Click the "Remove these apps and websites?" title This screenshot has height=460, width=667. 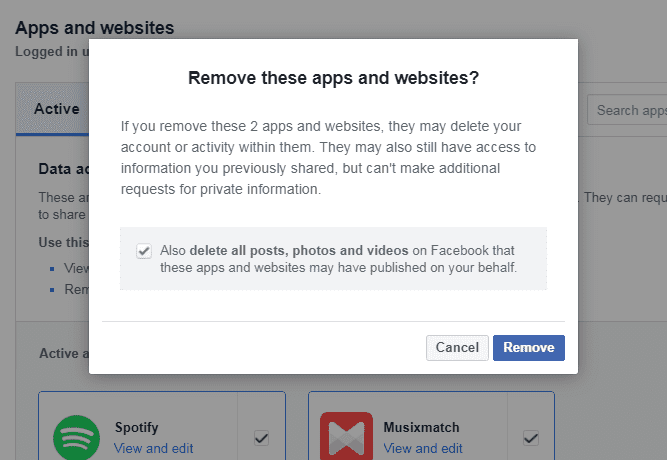pos(334,78)
